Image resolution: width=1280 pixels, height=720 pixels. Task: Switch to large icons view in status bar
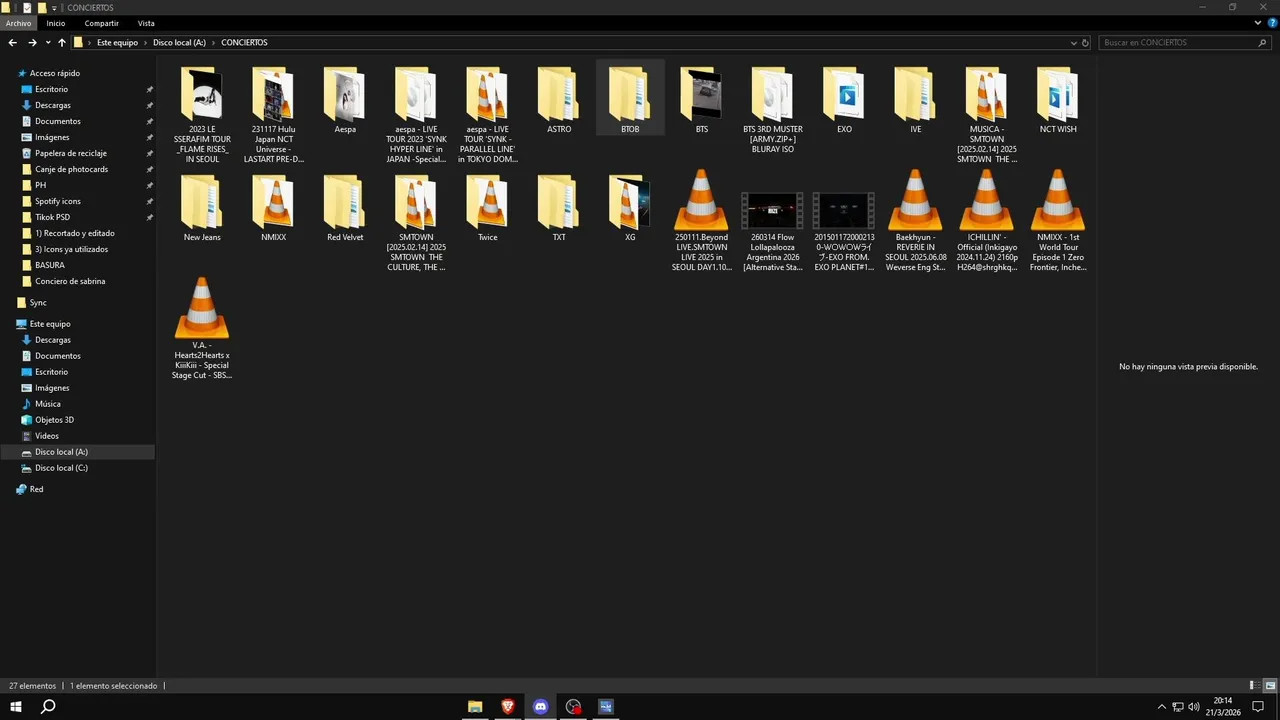click(1270, 686)
